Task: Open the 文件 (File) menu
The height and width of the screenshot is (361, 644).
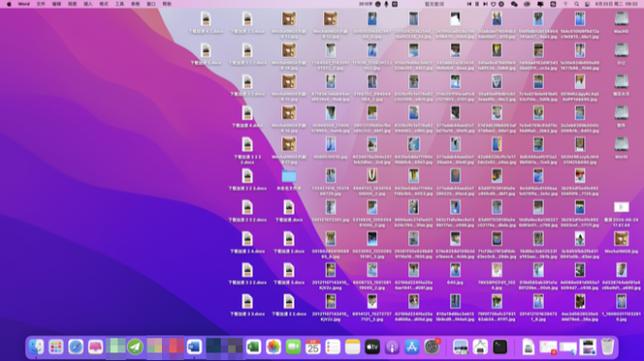Action: [41, 4]
